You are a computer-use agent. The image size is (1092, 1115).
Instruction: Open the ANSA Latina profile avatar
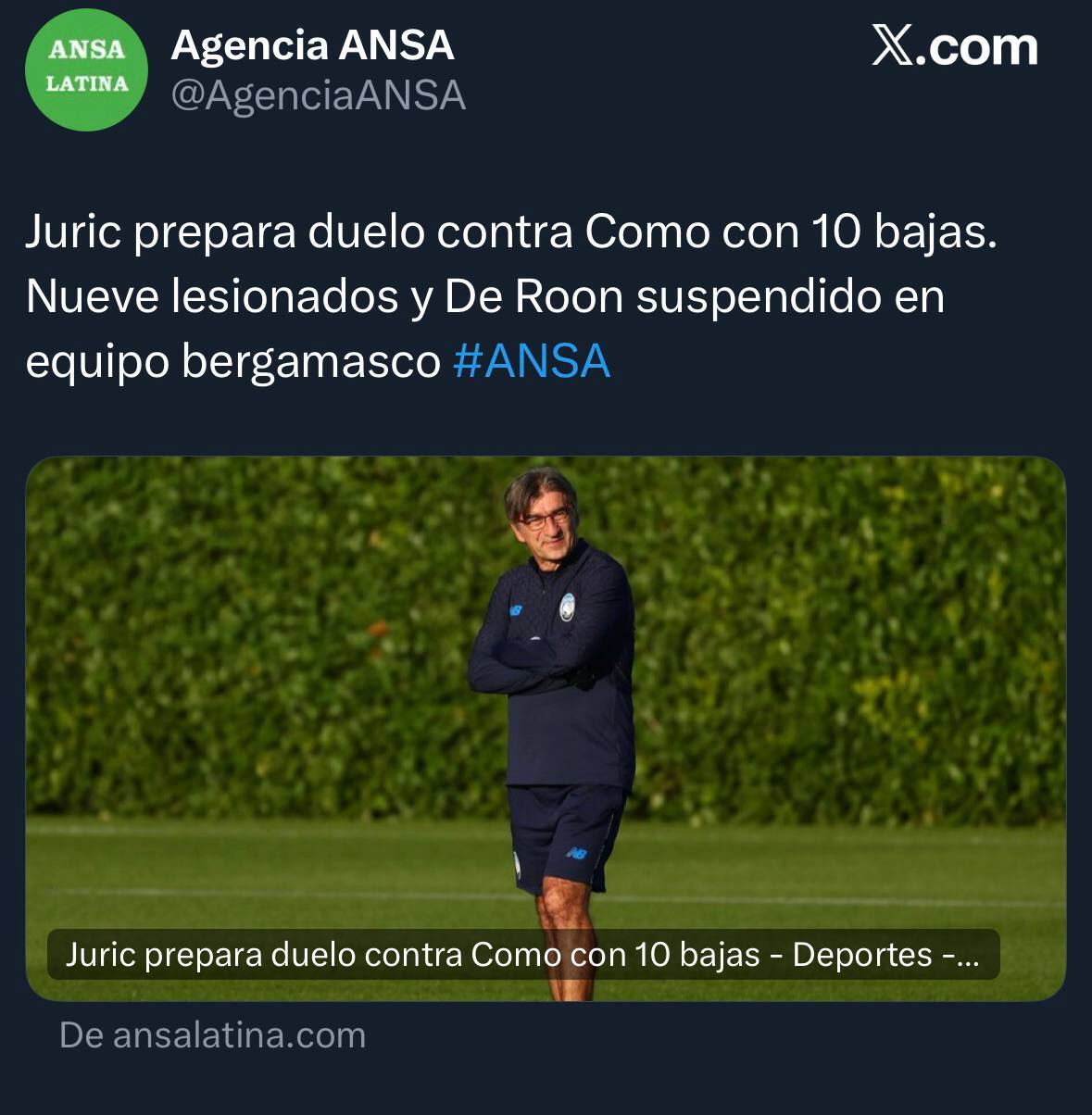(x=86, y=69)
